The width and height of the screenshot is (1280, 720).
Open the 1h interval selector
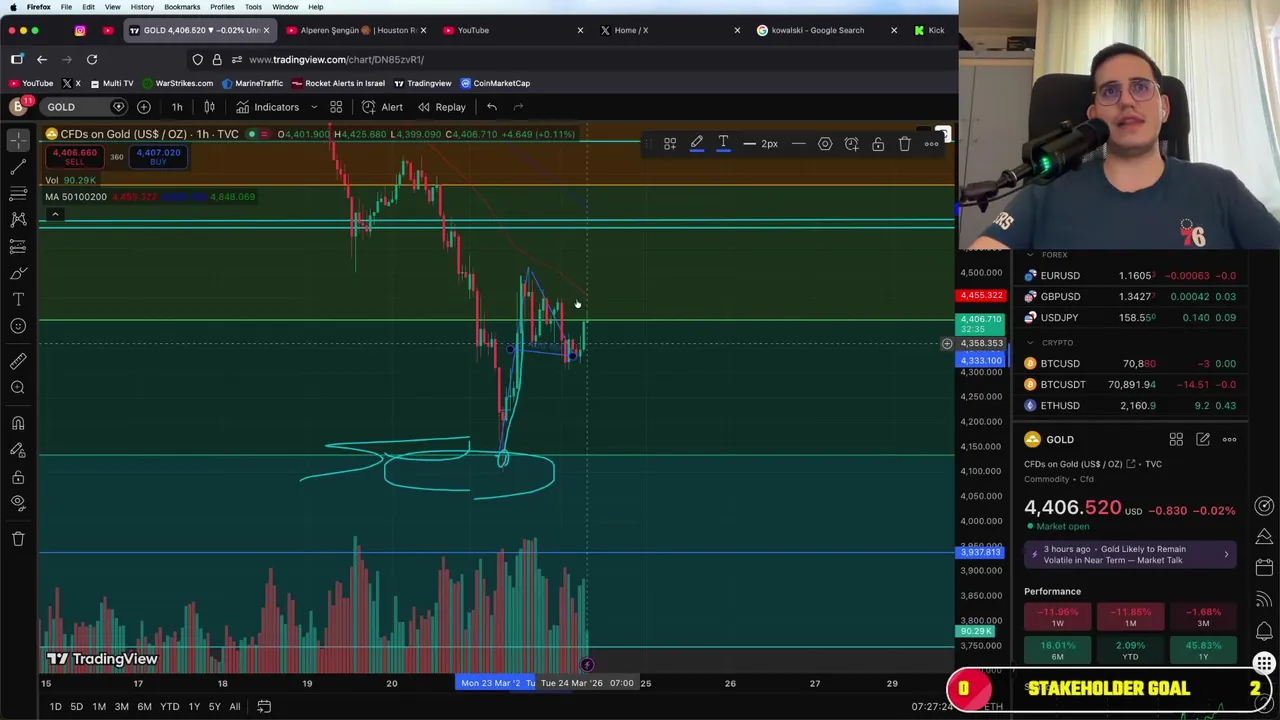click(x=177, y=107)
